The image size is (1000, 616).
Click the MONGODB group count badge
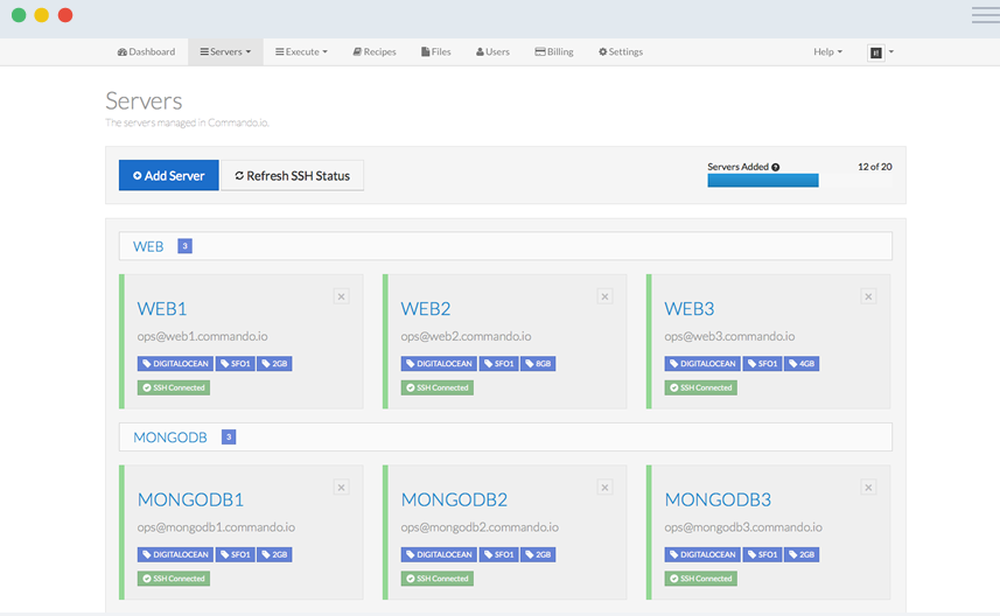pos(228,437)
